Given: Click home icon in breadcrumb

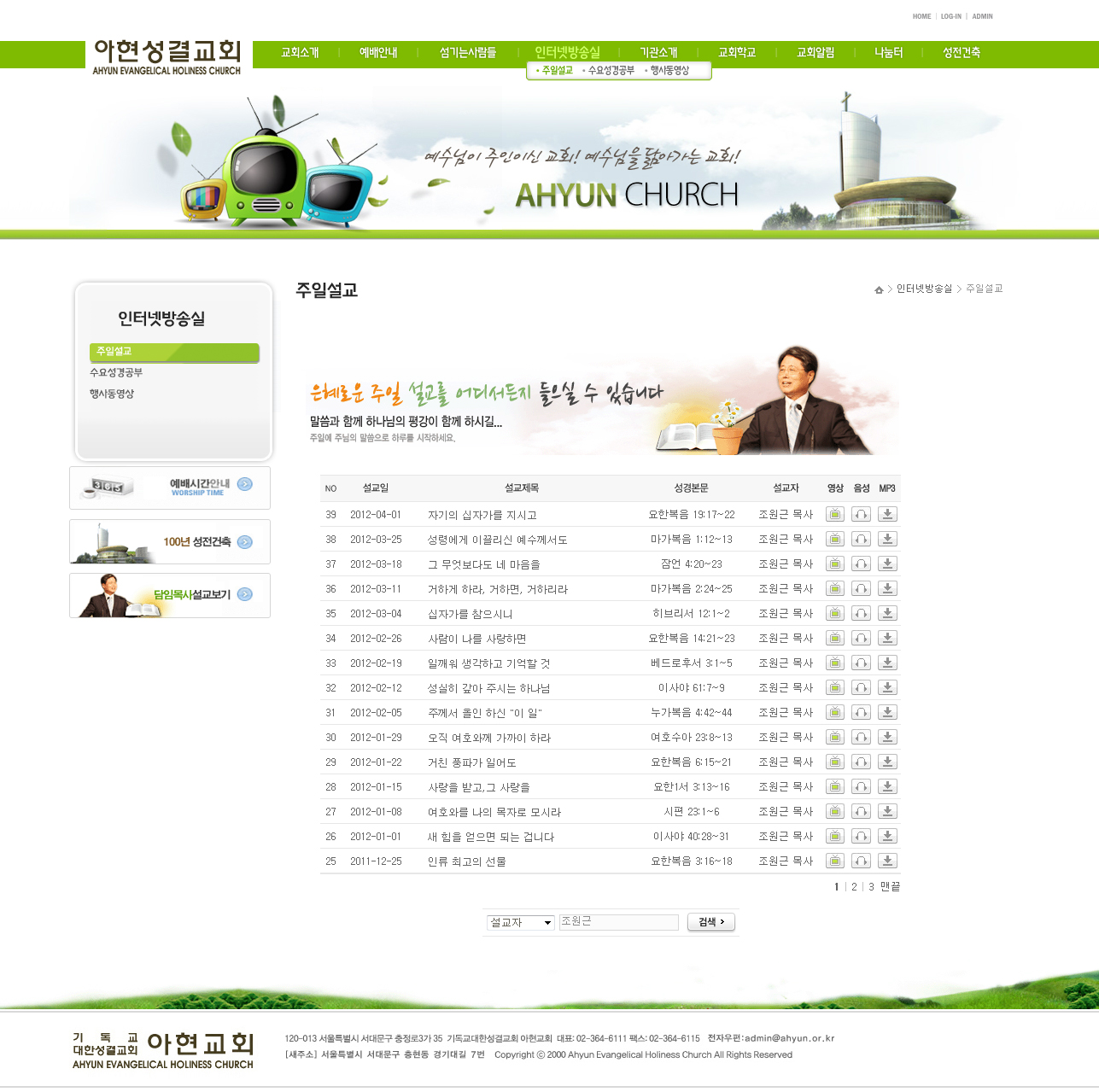Looking at the screenshot, I should point(879,289).
